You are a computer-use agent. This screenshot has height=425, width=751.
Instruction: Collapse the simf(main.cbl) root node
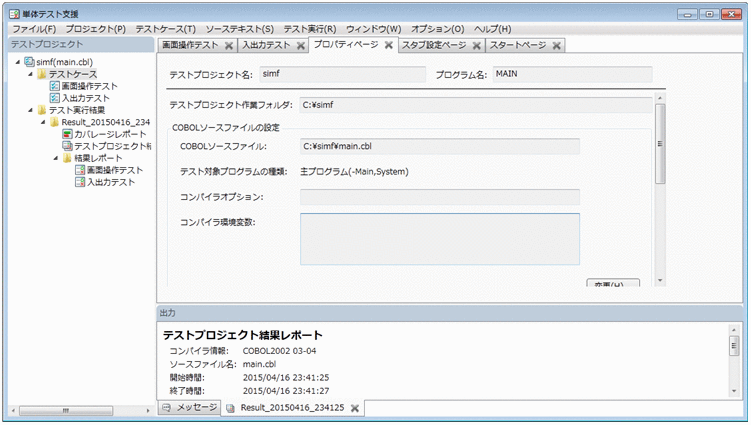point(18,62)
